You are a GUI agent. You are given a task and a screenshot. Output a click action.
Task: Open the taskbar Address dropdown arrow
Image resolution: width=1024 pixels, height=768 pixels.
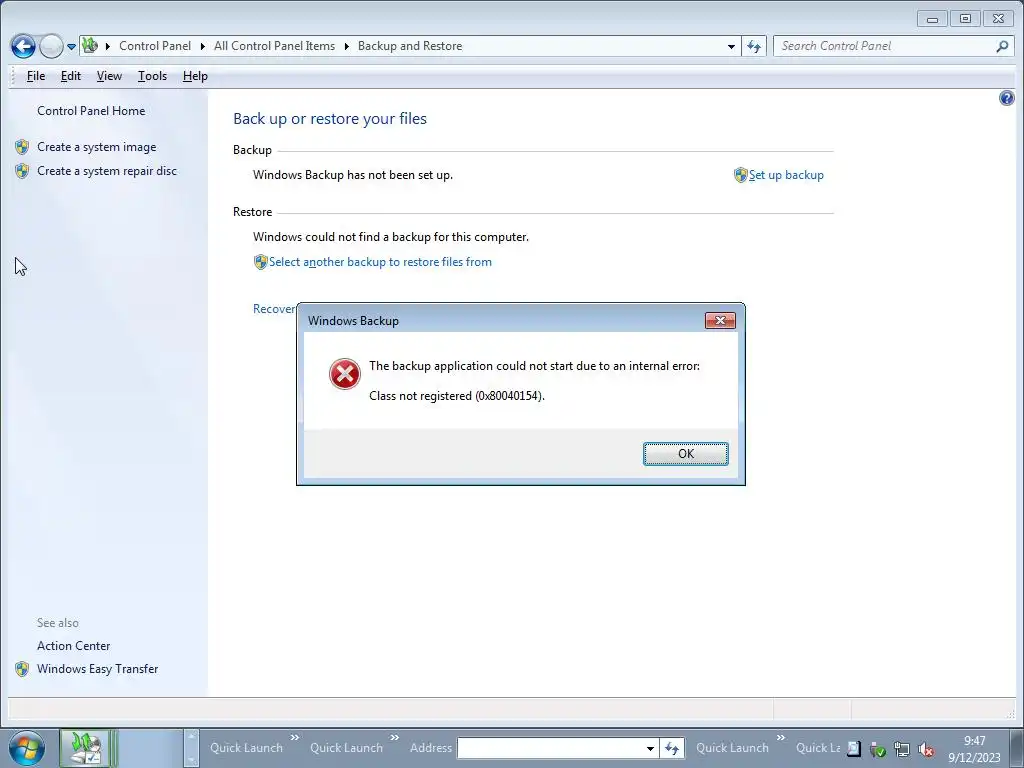point(650,748)
